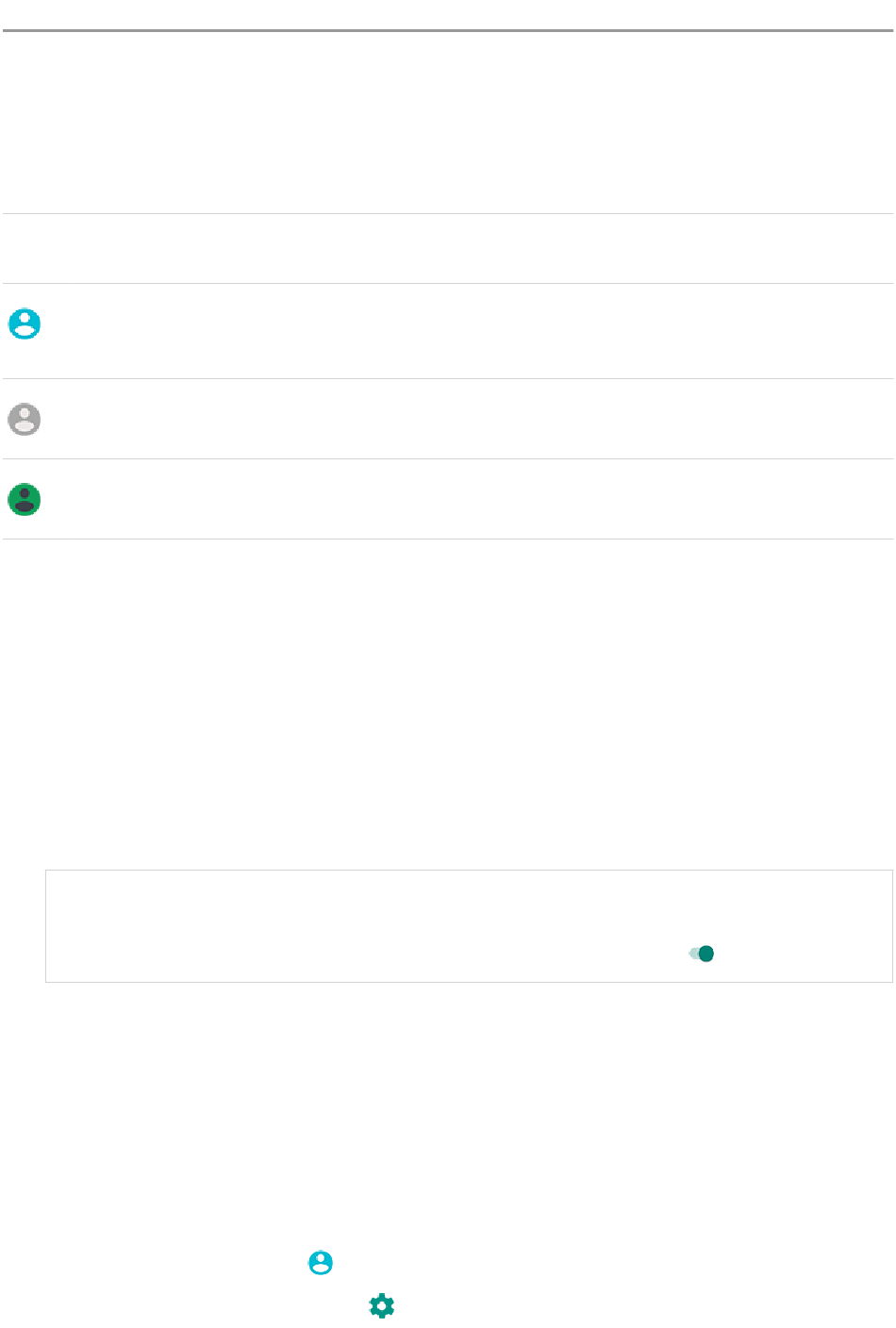
Task: Click the light blue user avatar icon
Action: [x=25, y=324]
